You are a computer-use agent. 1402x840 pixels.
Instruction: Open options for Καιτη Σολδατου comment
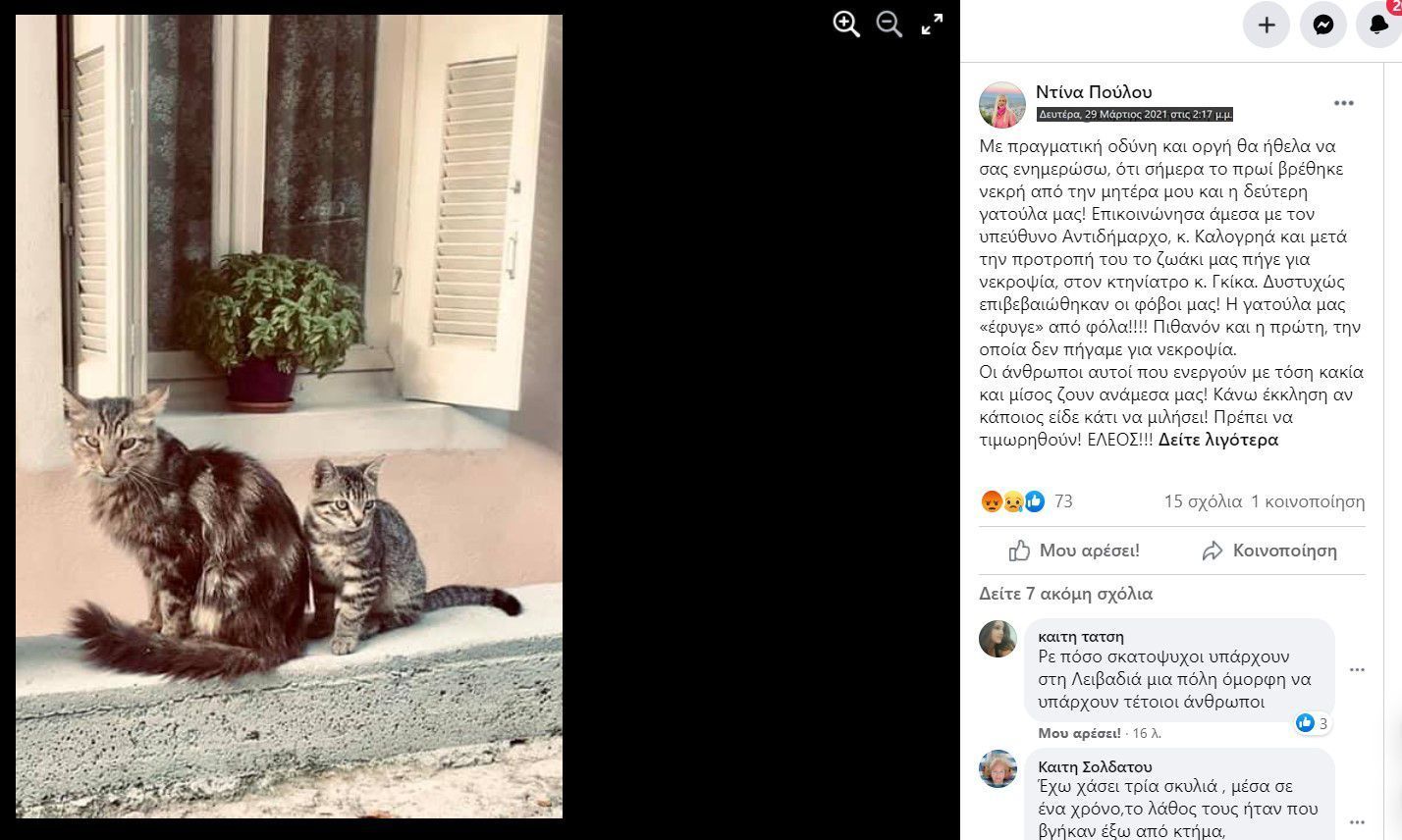[x=1357, y=822]
